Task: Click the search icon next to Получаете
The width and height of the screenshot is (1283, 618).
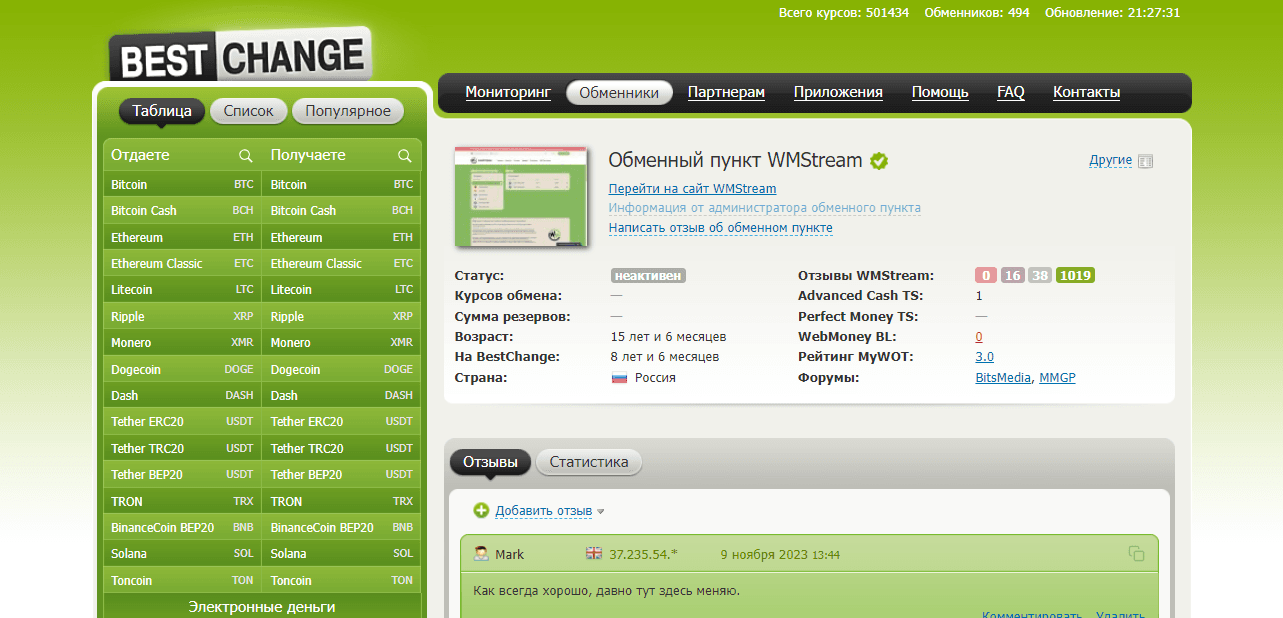Action: pos(405,156)
